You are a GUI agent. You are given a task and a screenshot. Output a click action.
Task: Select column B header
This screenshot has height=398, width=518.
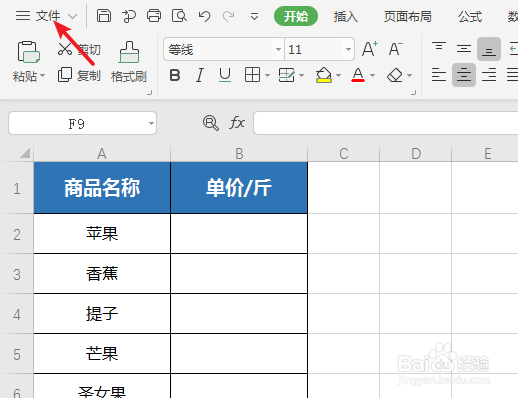239,154
